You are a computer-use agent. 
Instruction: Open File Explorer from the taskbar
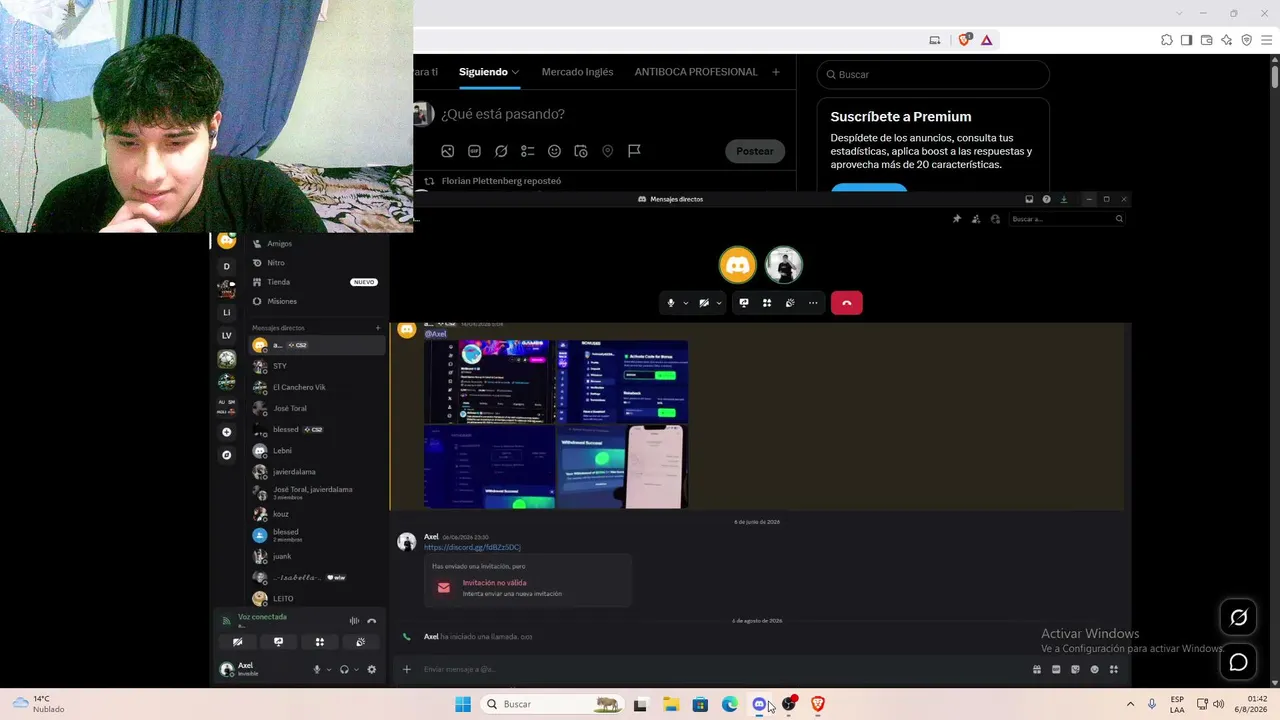pyautogui.click(x=670, y=704)
